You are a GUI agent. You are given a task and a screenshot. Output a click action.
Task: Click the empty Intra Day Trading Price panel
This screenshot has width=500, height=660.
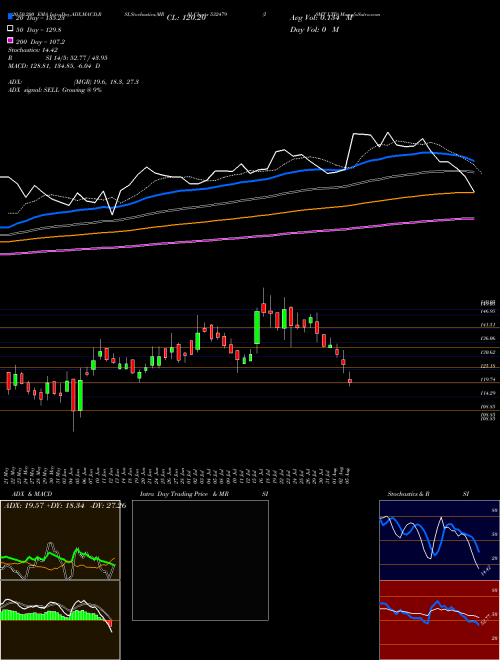tap(200, 560)
